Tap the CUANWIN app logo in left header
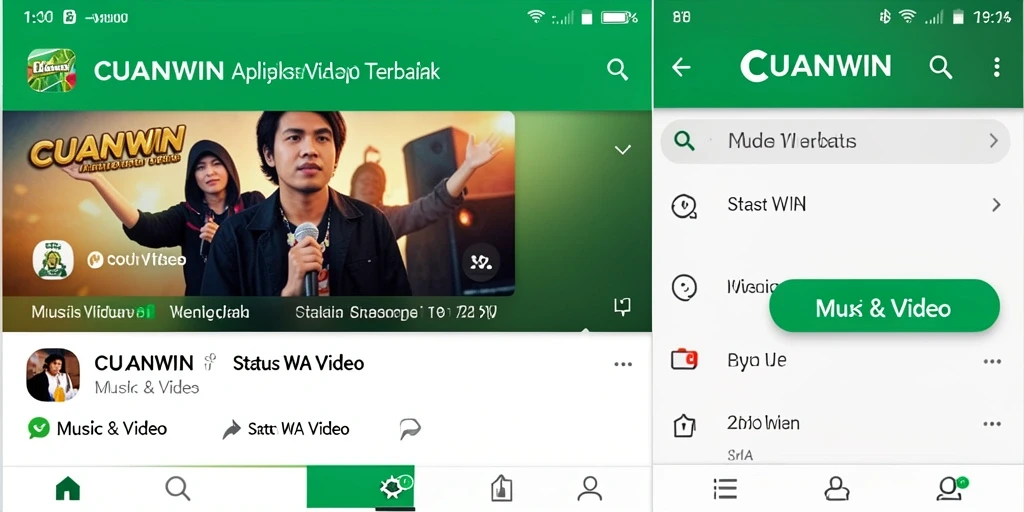Screen dimensions: 1024x512 [52, 70]
